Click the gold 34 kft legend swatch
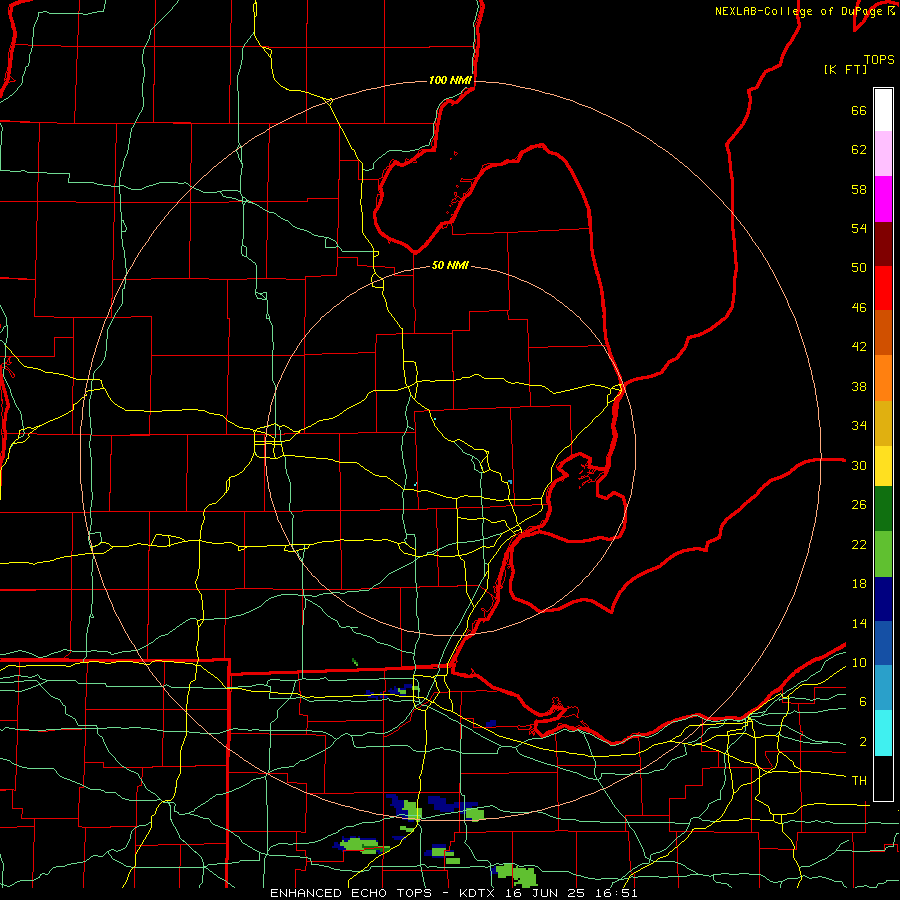Image resolution: width=900 pixels, height=900 pixels. click(883, 423)
